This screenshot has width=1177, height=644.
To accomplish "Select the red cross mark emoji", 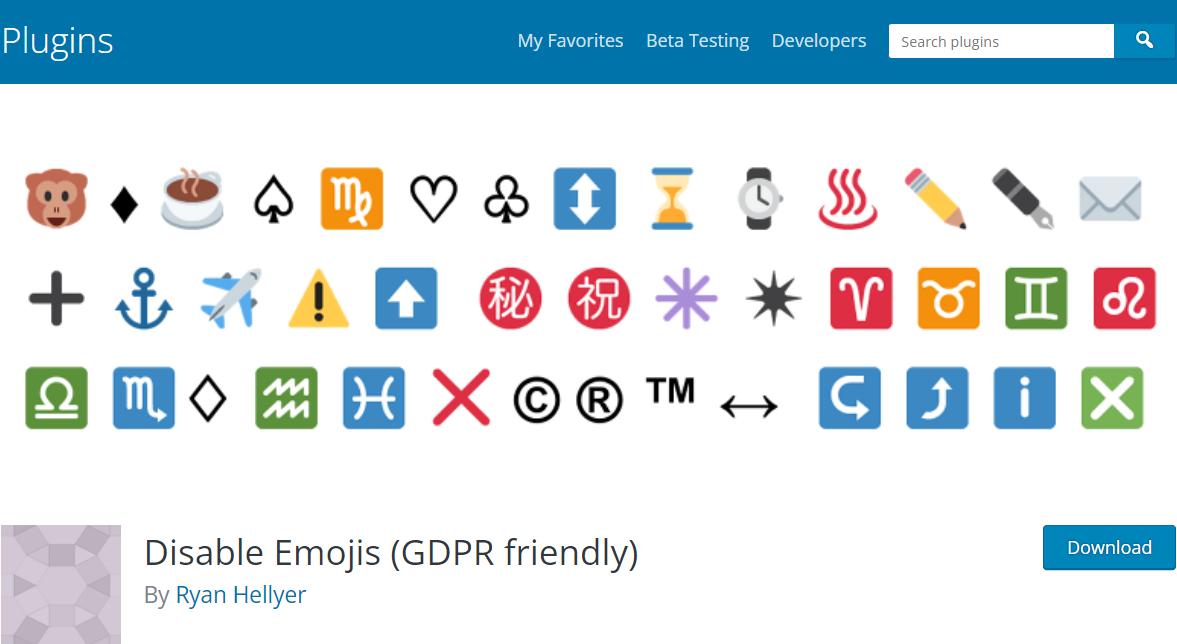I will click(x=461, y=397).
